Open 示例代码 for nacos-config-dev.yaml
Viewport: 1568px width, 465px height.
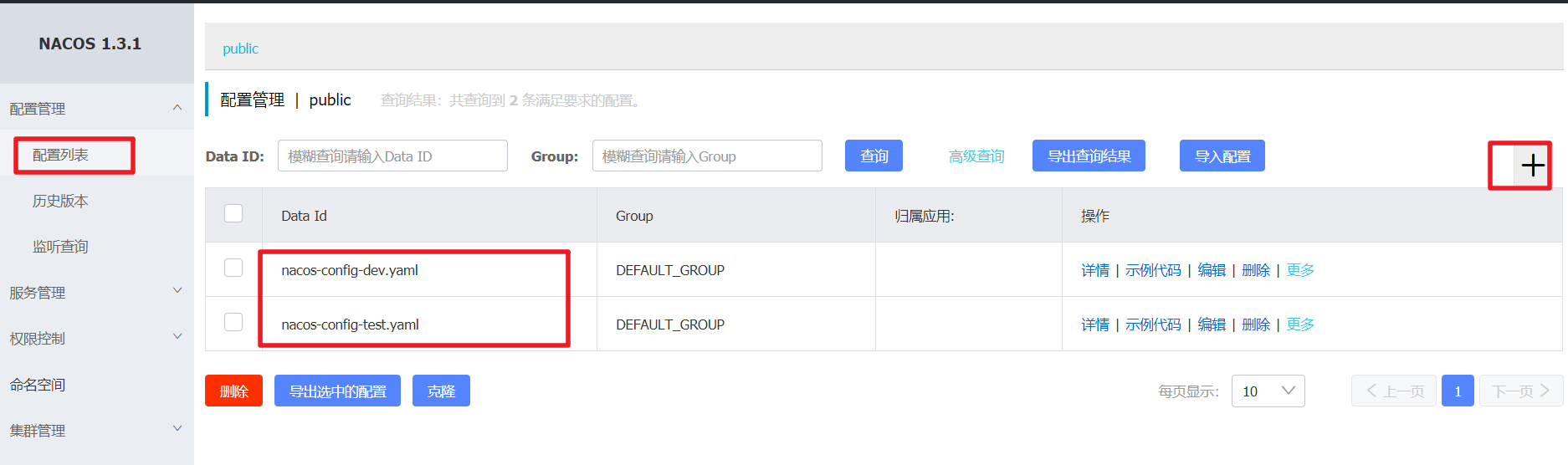click(1153, 270)
